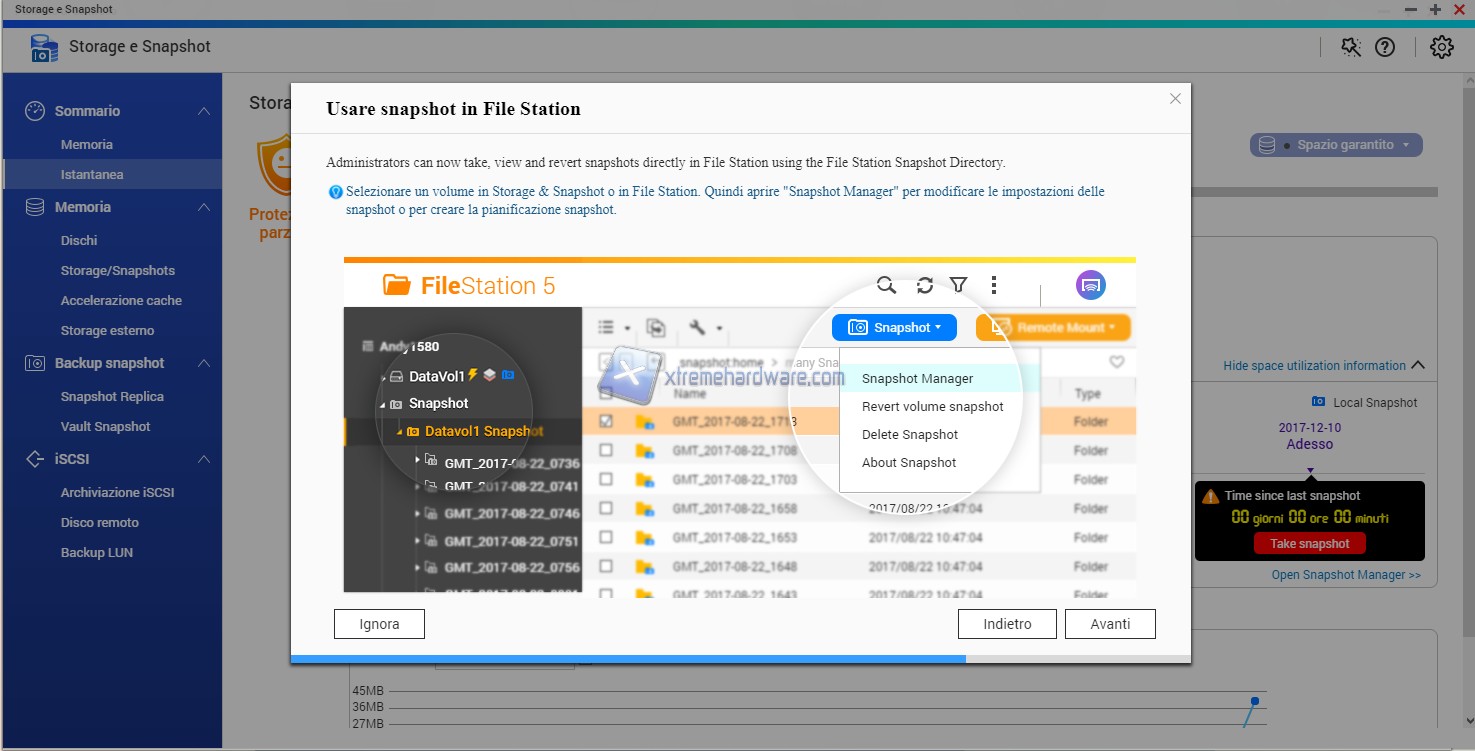Image resolution: width=1475 pixels, height=751 pixels.
Task: Click the Sommario gauge icon
Action: coord(35,111)
